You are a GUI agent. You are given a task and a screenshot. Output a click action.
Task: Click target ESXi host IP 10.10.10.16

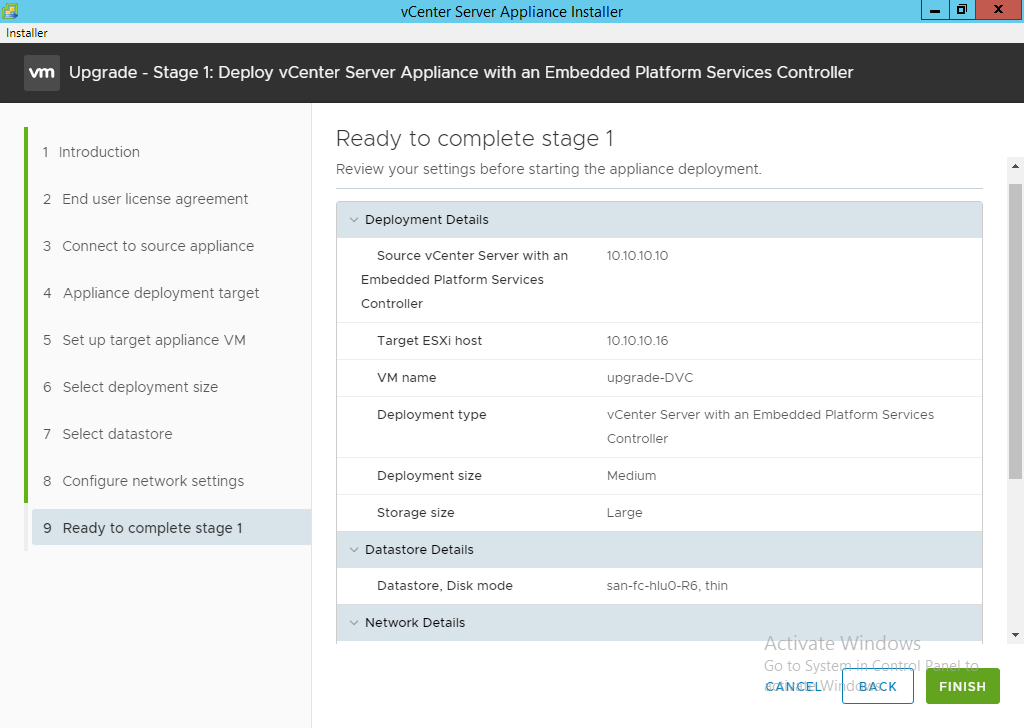637,341
